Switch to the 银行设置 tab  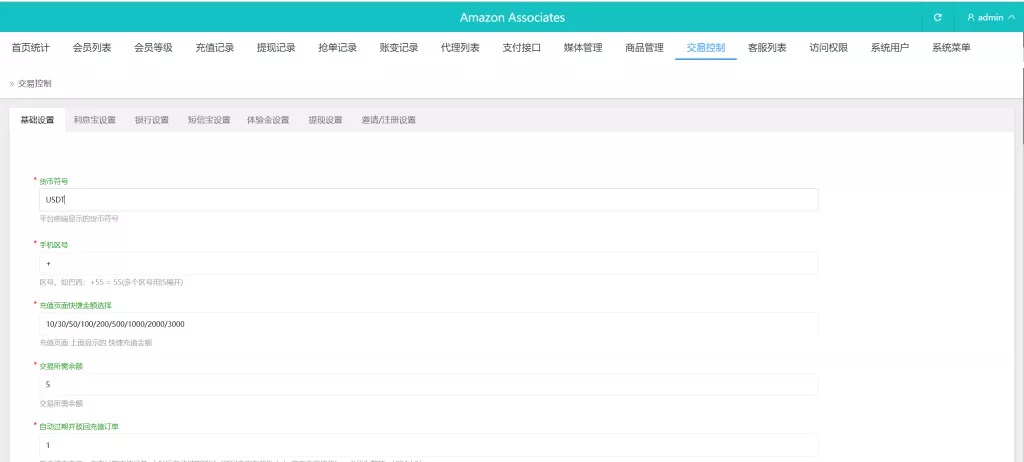tap(151, 120)
